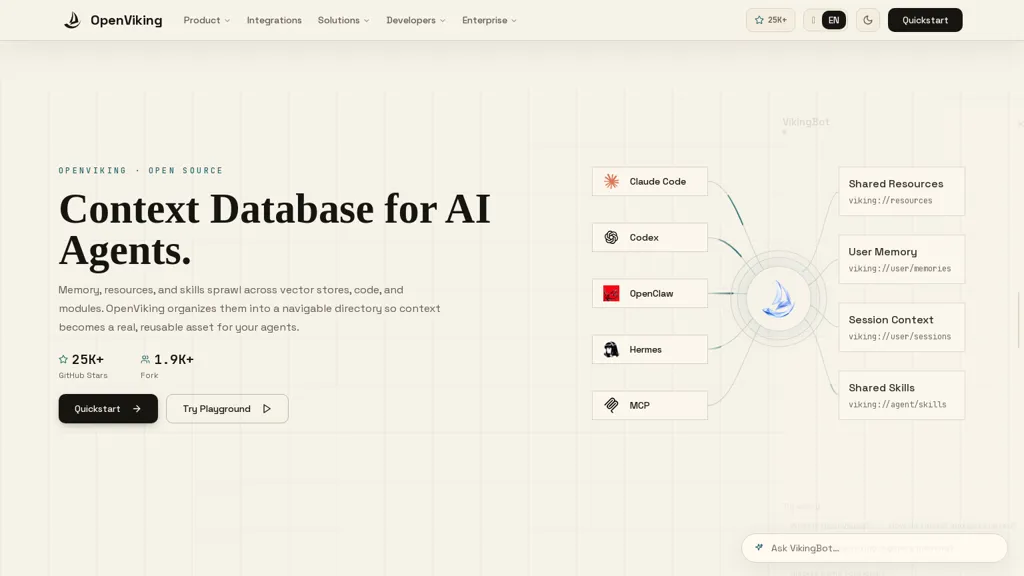Viewport: 1024px width, 576px height.
Task: Select the EN language toggle
Action: 833,20
